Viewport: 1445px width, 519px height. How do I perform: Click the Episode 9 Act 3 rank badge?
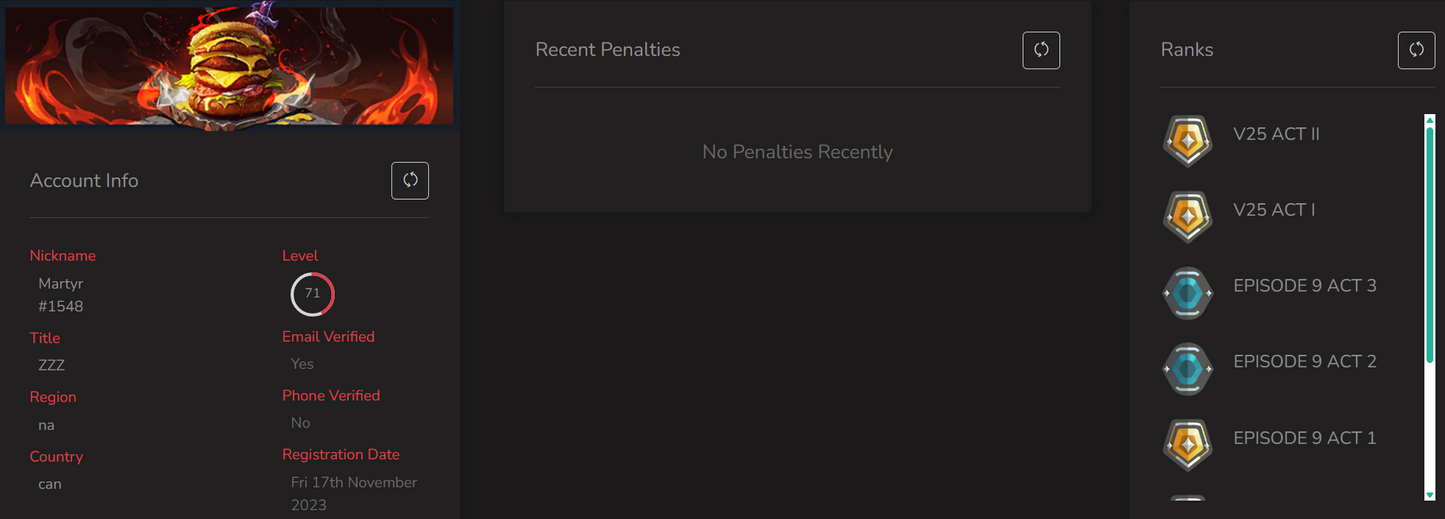click(1187, 293)
